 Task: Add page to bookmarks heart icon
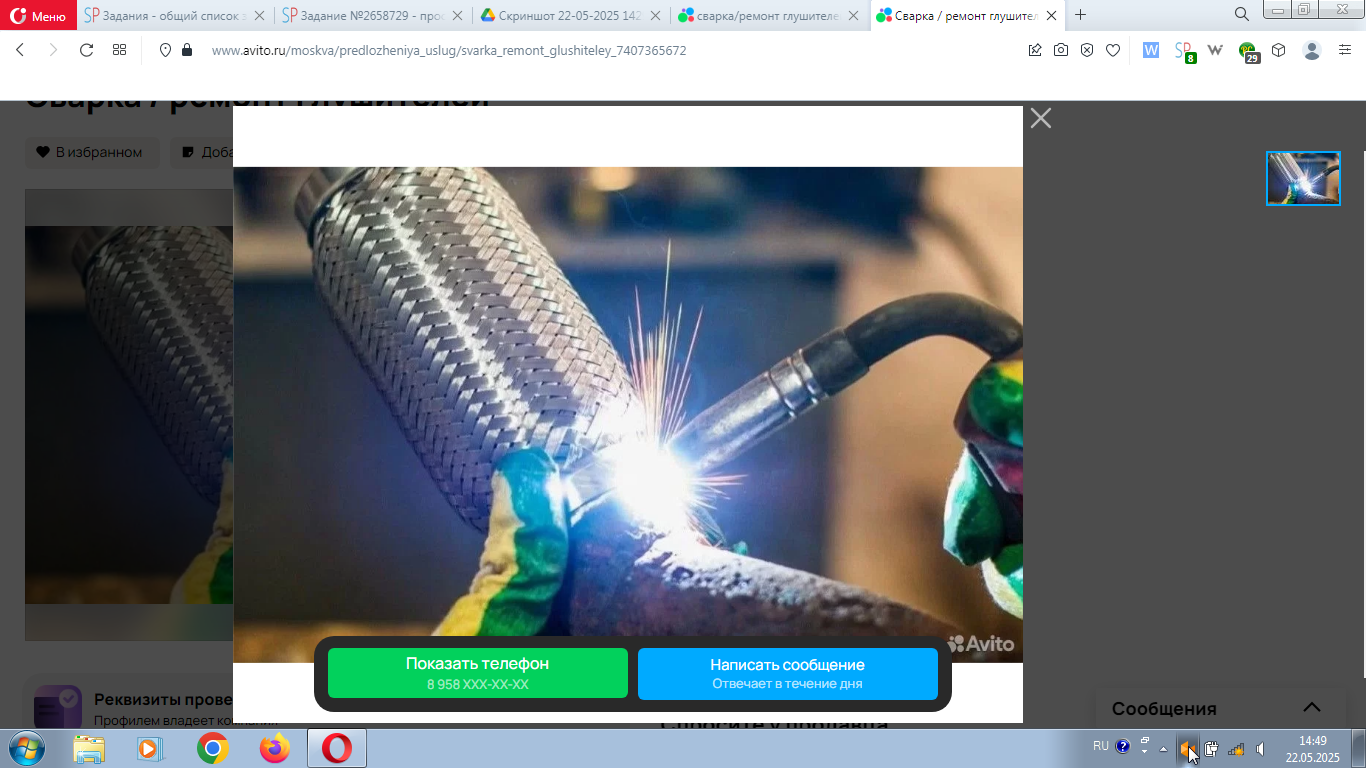coord(1113,50)
